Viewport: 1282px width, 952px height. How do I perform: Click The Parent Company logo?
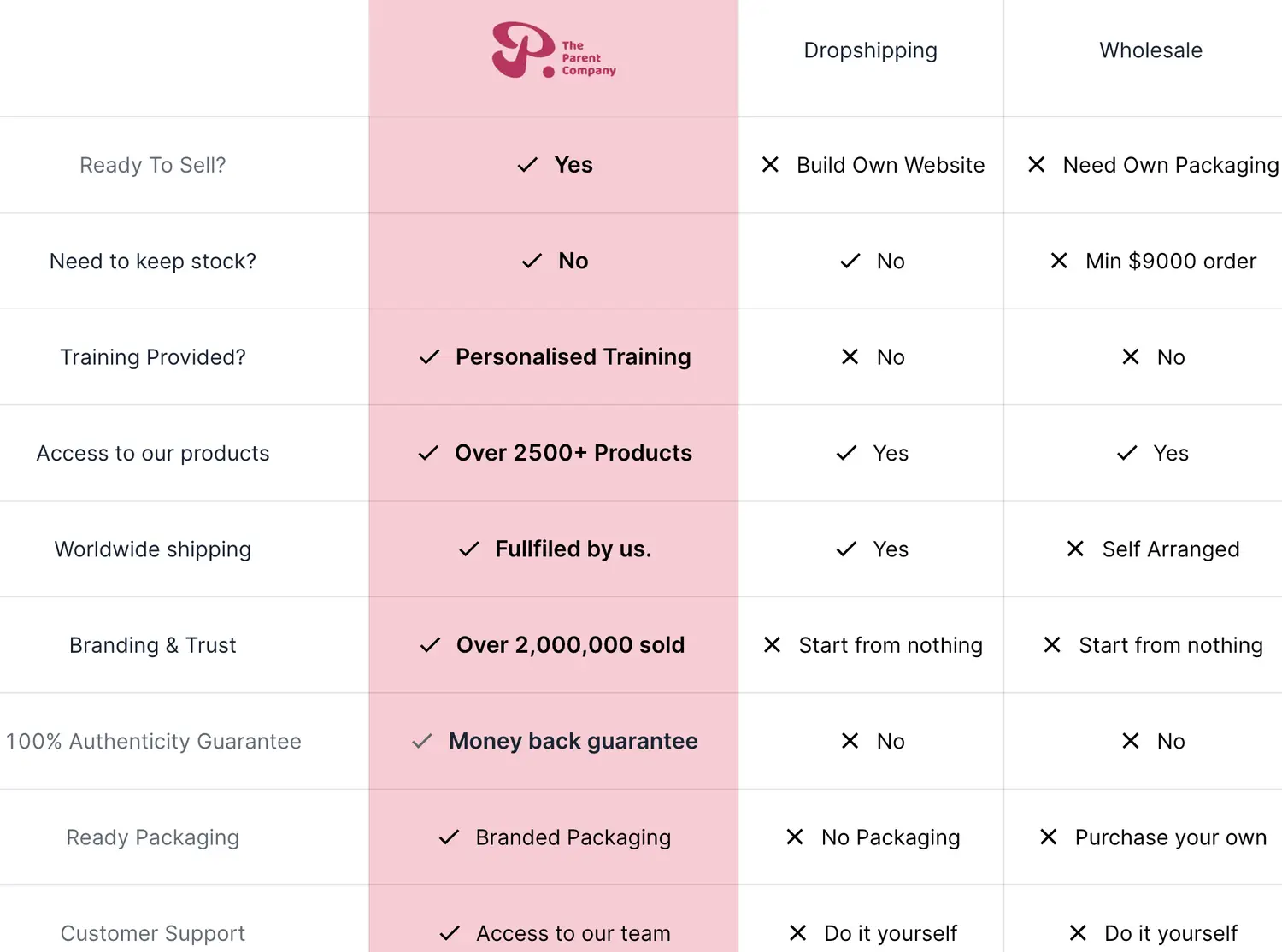pyautogui.click(x=553, y=50)
